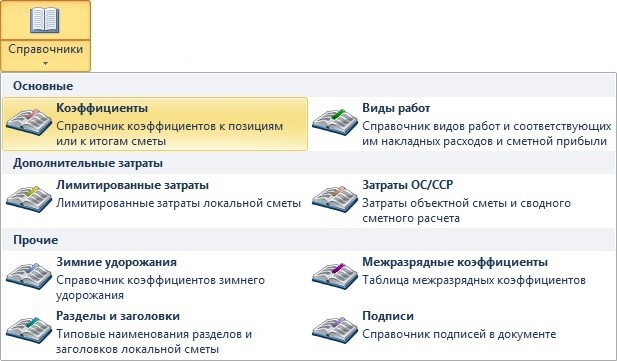The image size is (617, 361).
Task: Click description text Справочник коэффициентов зимнего удорожания
Action: tap(161, 288)
